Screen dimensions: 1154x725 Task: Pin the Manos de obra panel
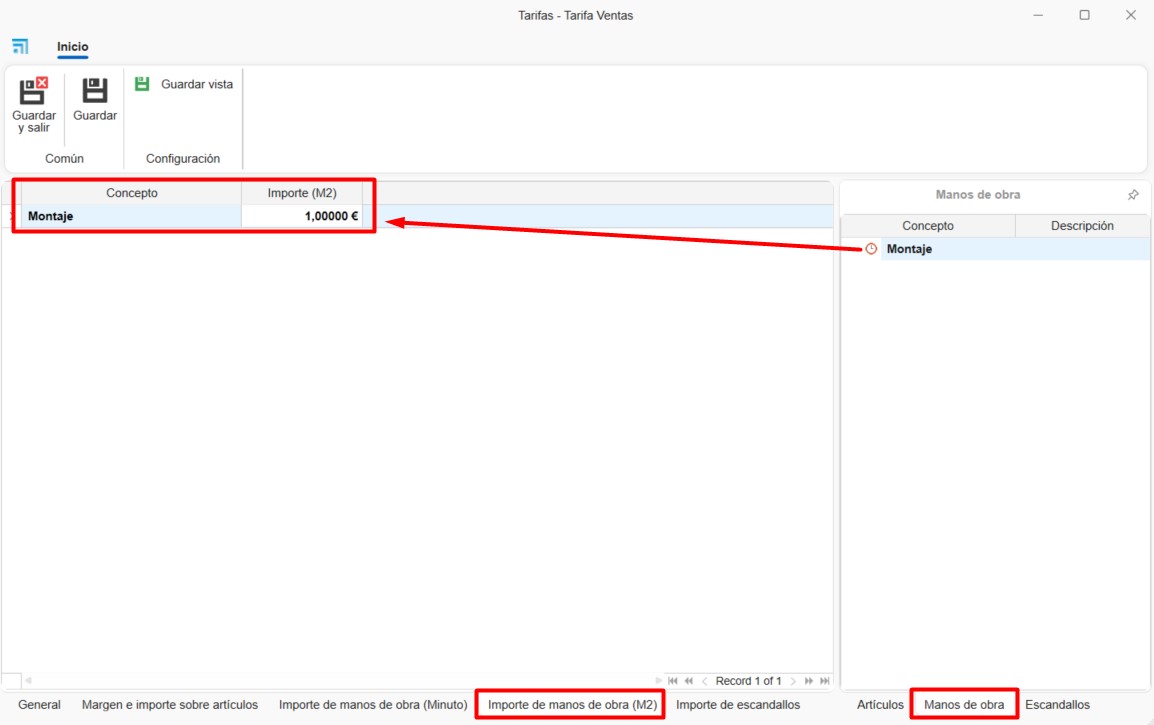click(1133, 195)
